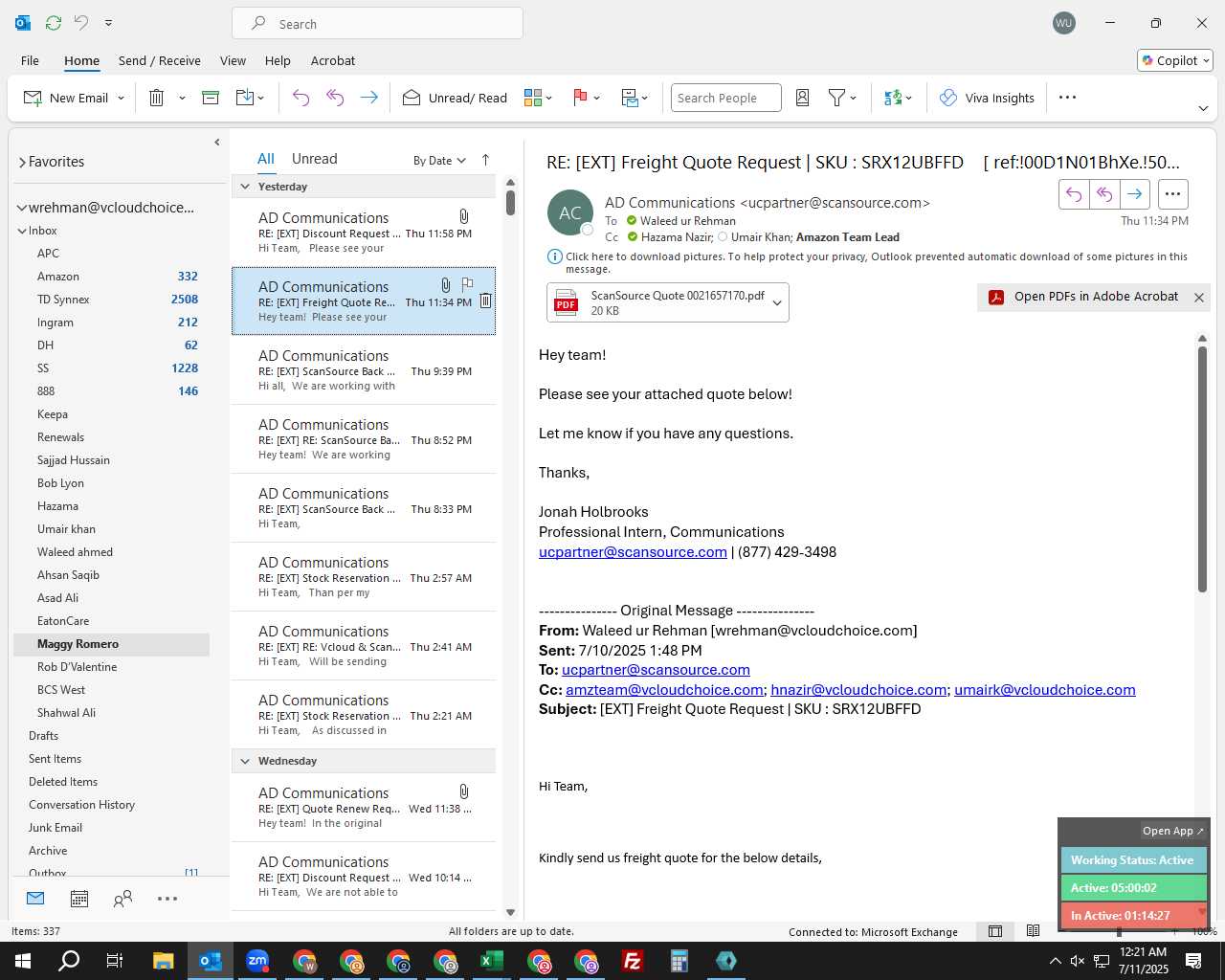1225x980 pixels.
Task: Click the Move to folder icon
Action: coord(245,98)
